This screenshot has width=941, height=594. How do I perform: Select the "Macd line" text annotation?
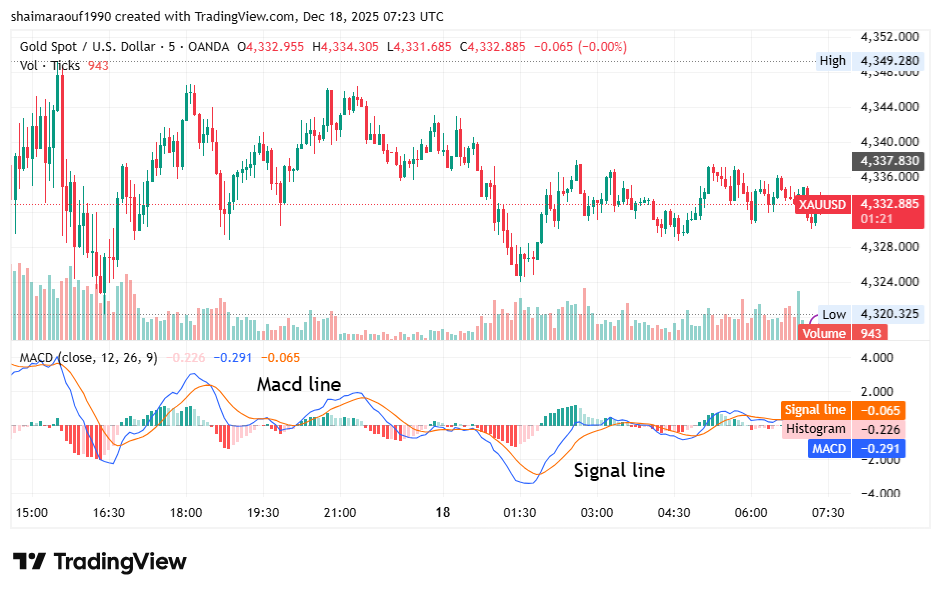[x=298, y=384]
